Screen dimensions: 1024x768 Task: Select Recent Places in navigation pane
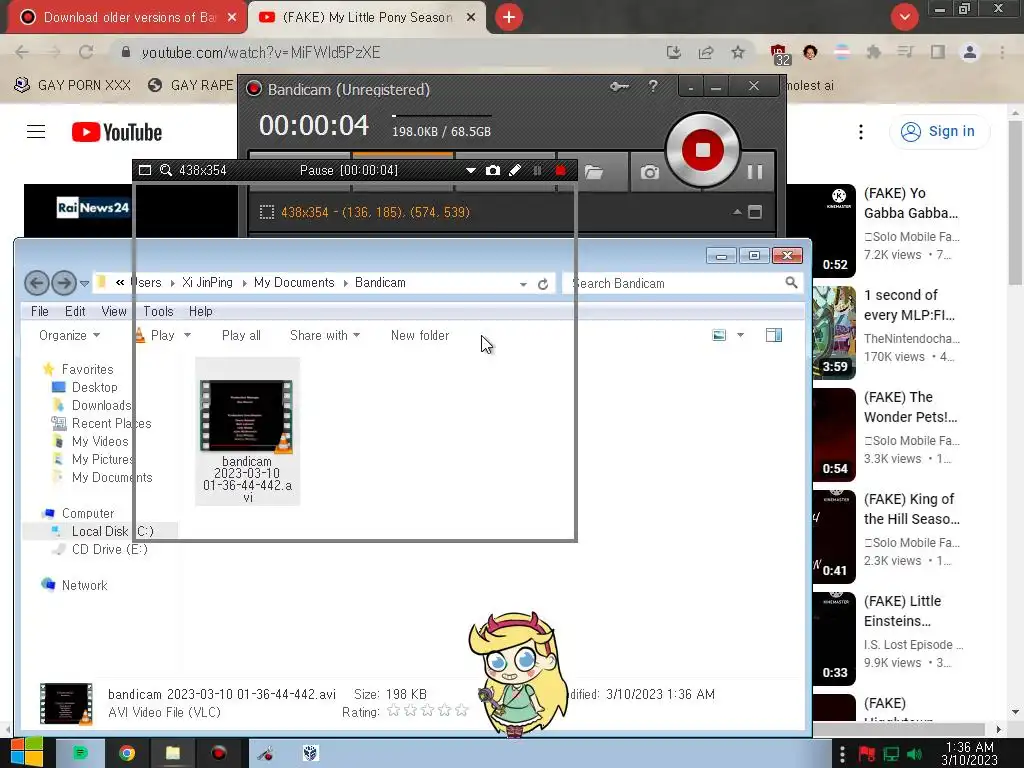[x=111, y=423]
